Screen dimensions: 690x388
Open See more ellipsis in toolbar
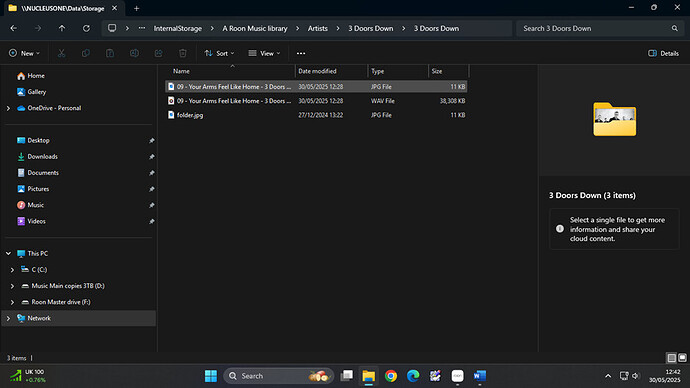301,53
